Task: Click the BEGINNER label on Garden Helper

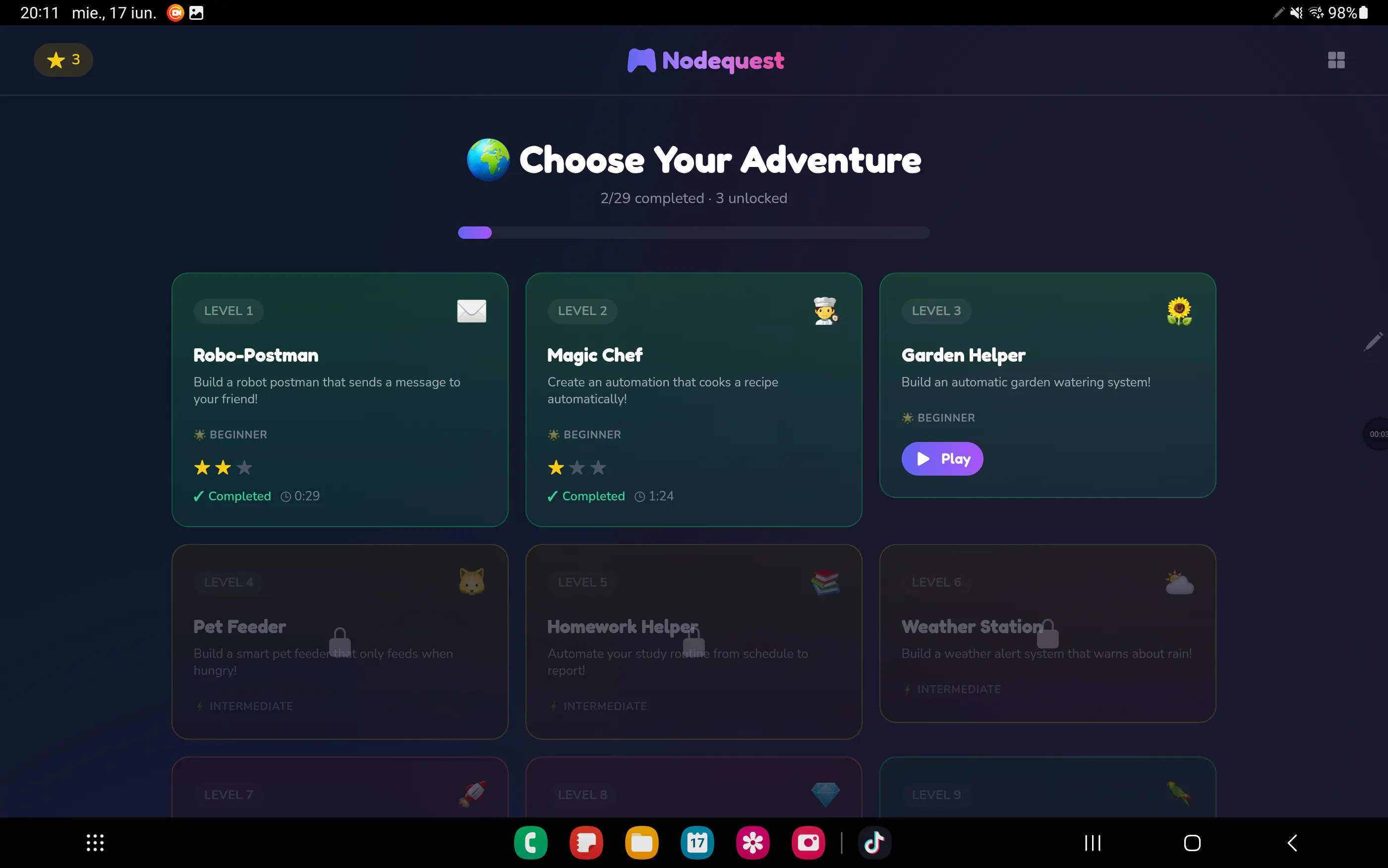Action: click(938, 418)
